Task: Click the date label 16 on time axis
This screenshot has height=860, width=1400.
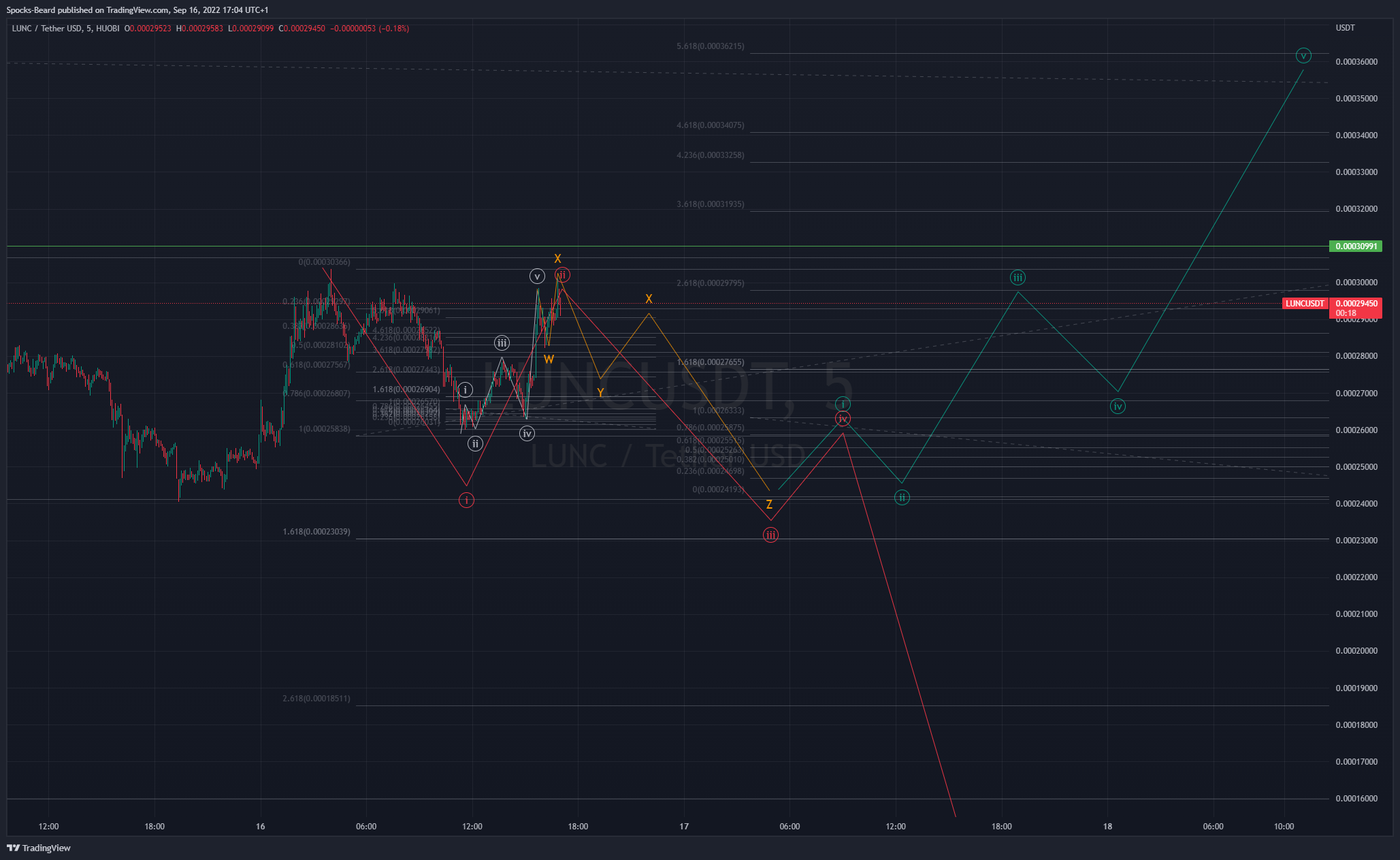Action: point(261,827)
